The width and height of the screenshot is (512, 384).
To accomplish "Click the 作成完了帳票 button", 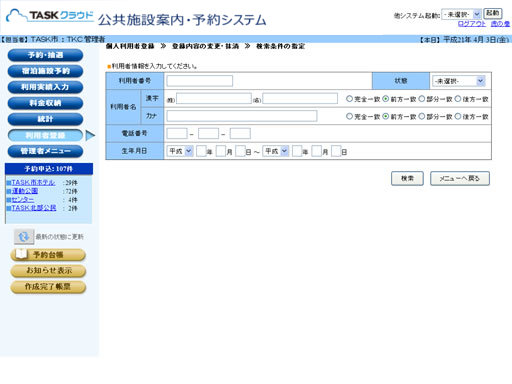I will tap(48, 287).
